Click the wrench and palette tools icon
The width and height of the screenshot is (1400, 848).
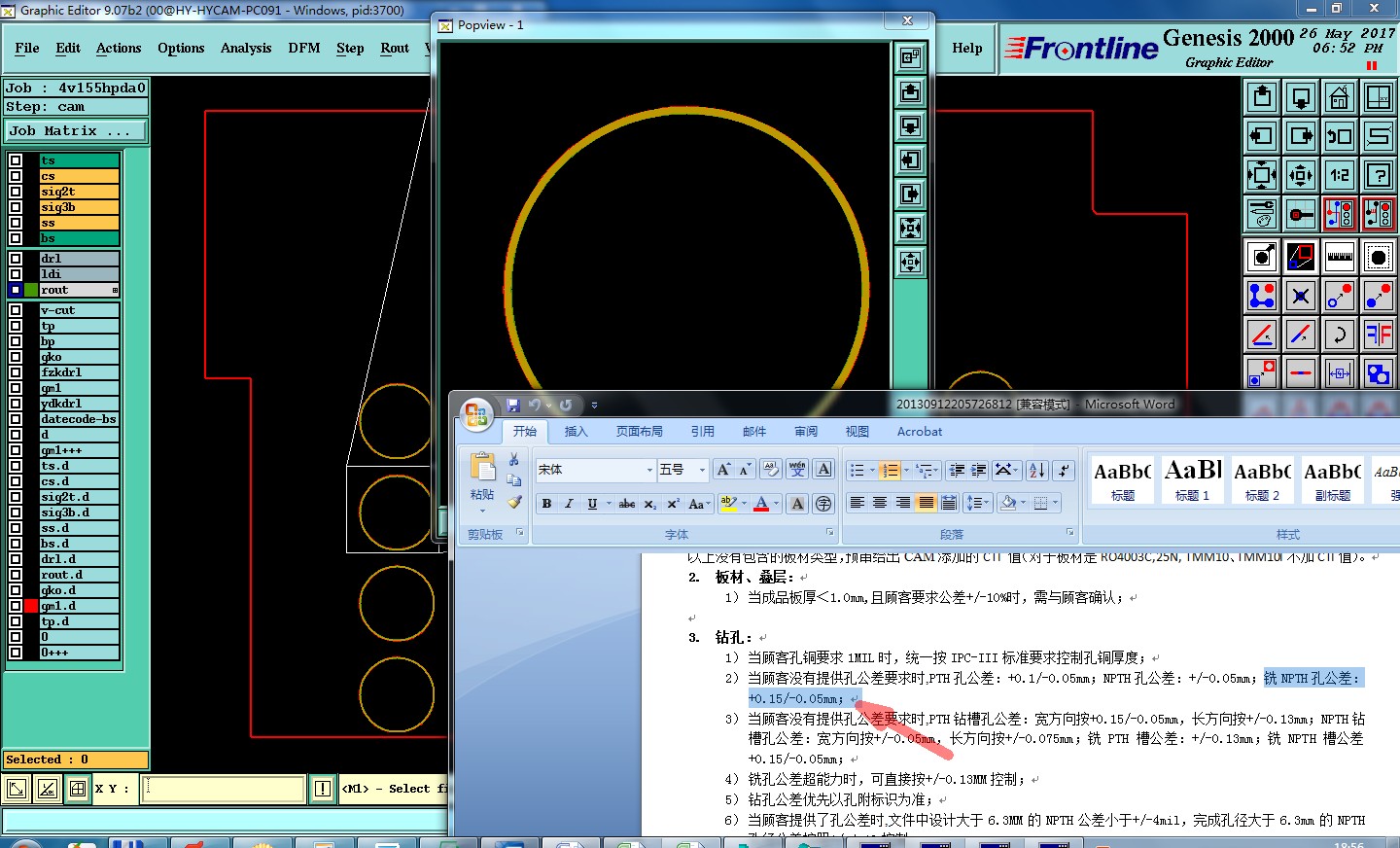(1262, 214)
